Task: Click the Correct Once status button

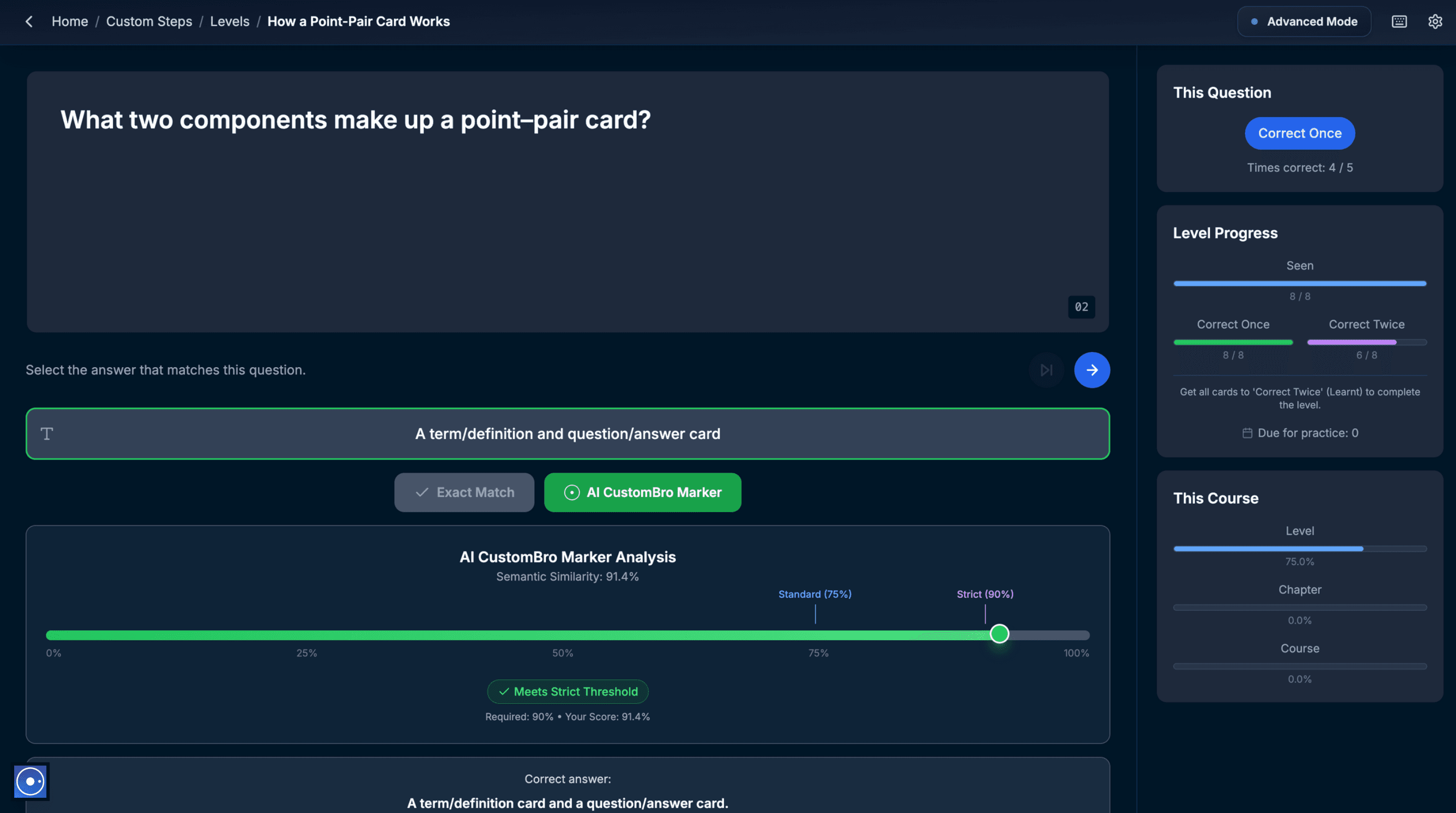Action: [1299, 133]
